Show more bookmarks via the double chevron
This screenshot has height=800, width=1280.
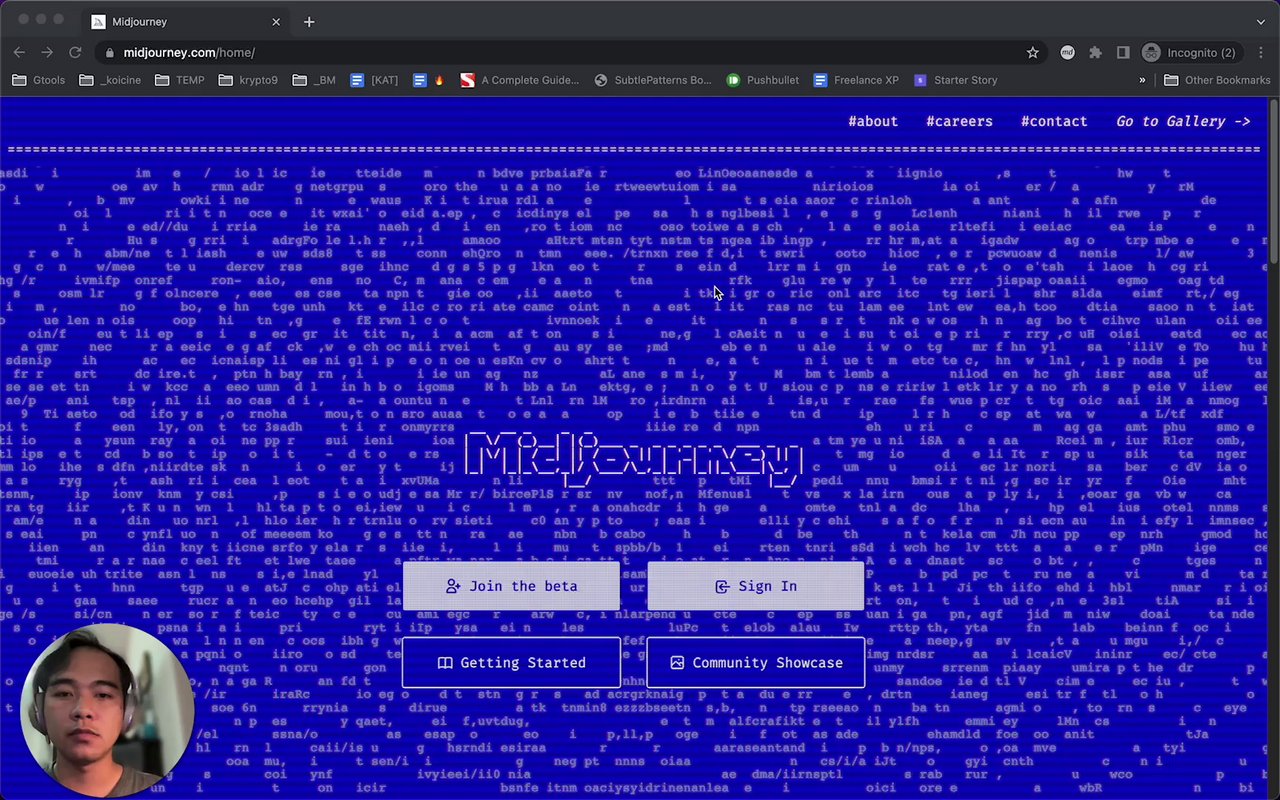tap(1142, 80)
